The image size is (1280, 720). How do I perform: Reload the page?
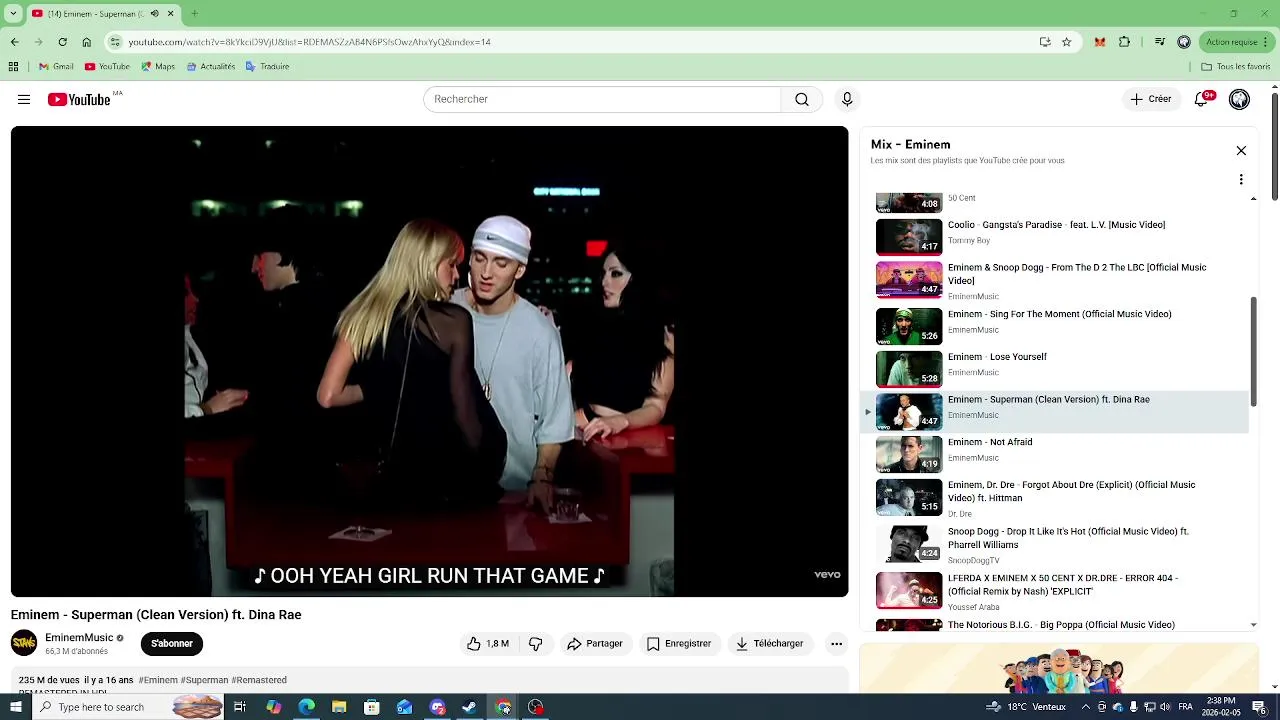pyautogui.click(x=62, y=42)
